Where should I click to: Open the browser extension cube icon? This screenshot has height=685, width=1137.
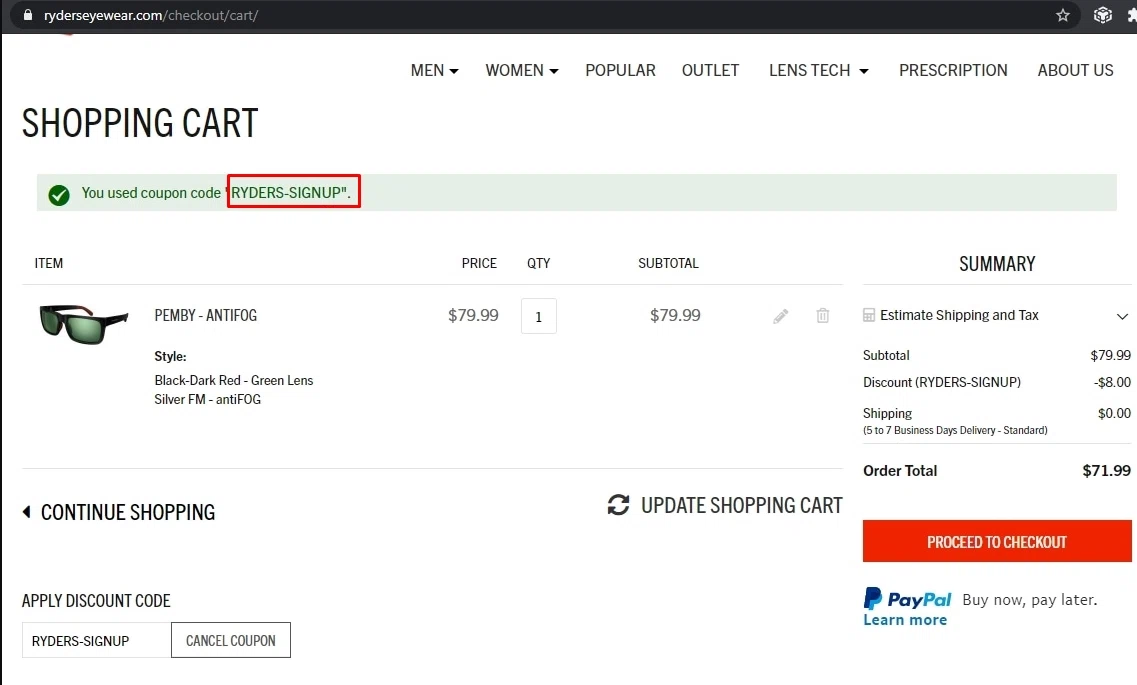[1102, 15]
